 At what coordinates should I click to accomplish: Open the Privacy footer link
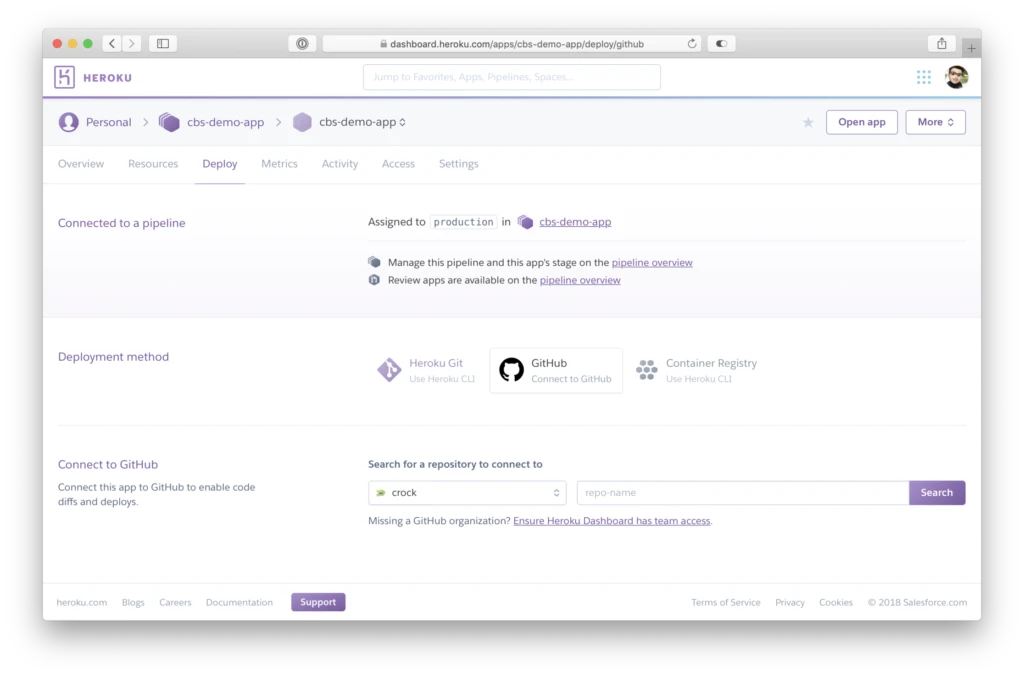click(x=790, y=603)
